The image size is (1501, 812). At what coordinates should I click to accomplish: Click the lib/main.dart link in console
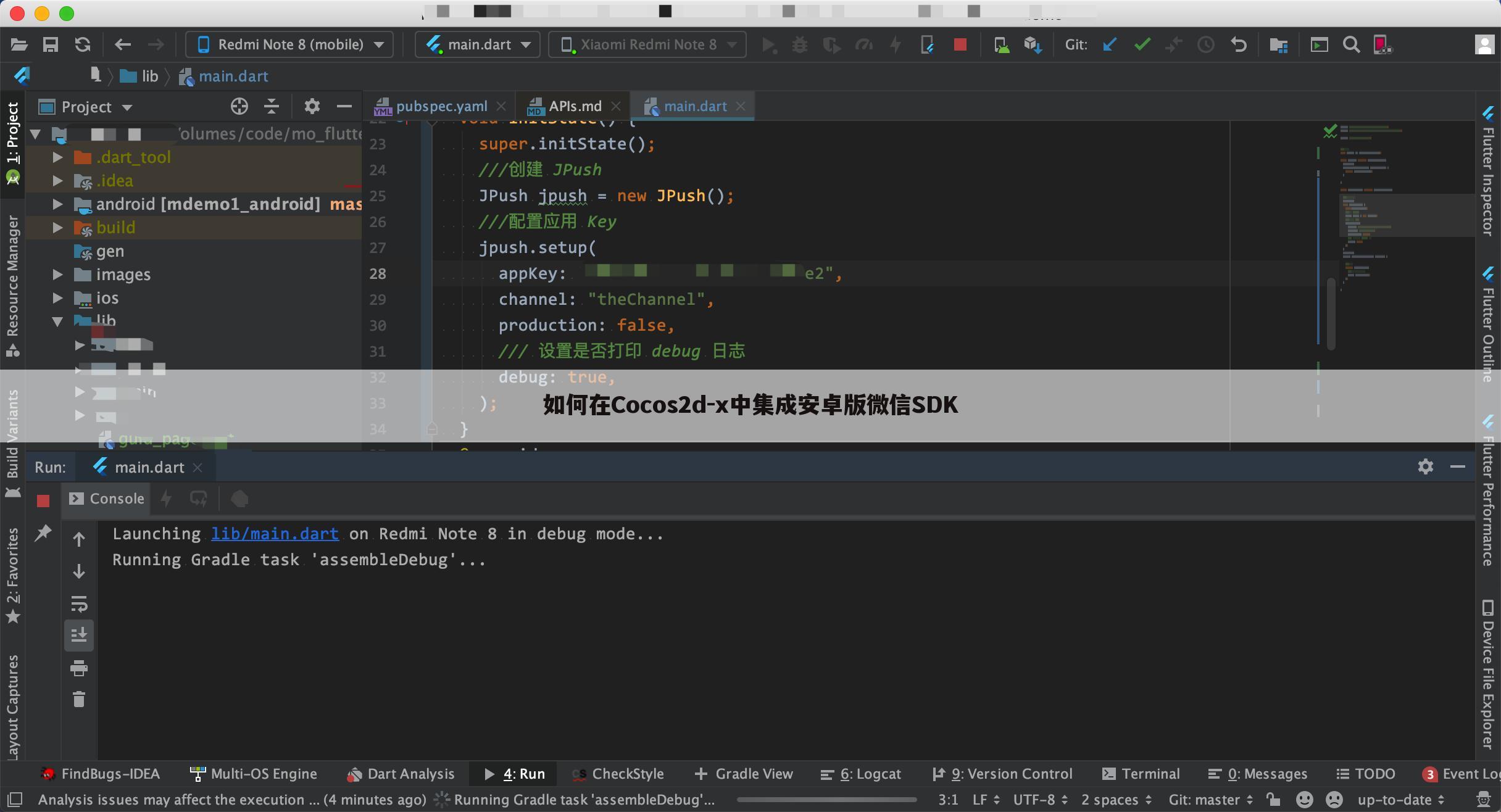275,533
